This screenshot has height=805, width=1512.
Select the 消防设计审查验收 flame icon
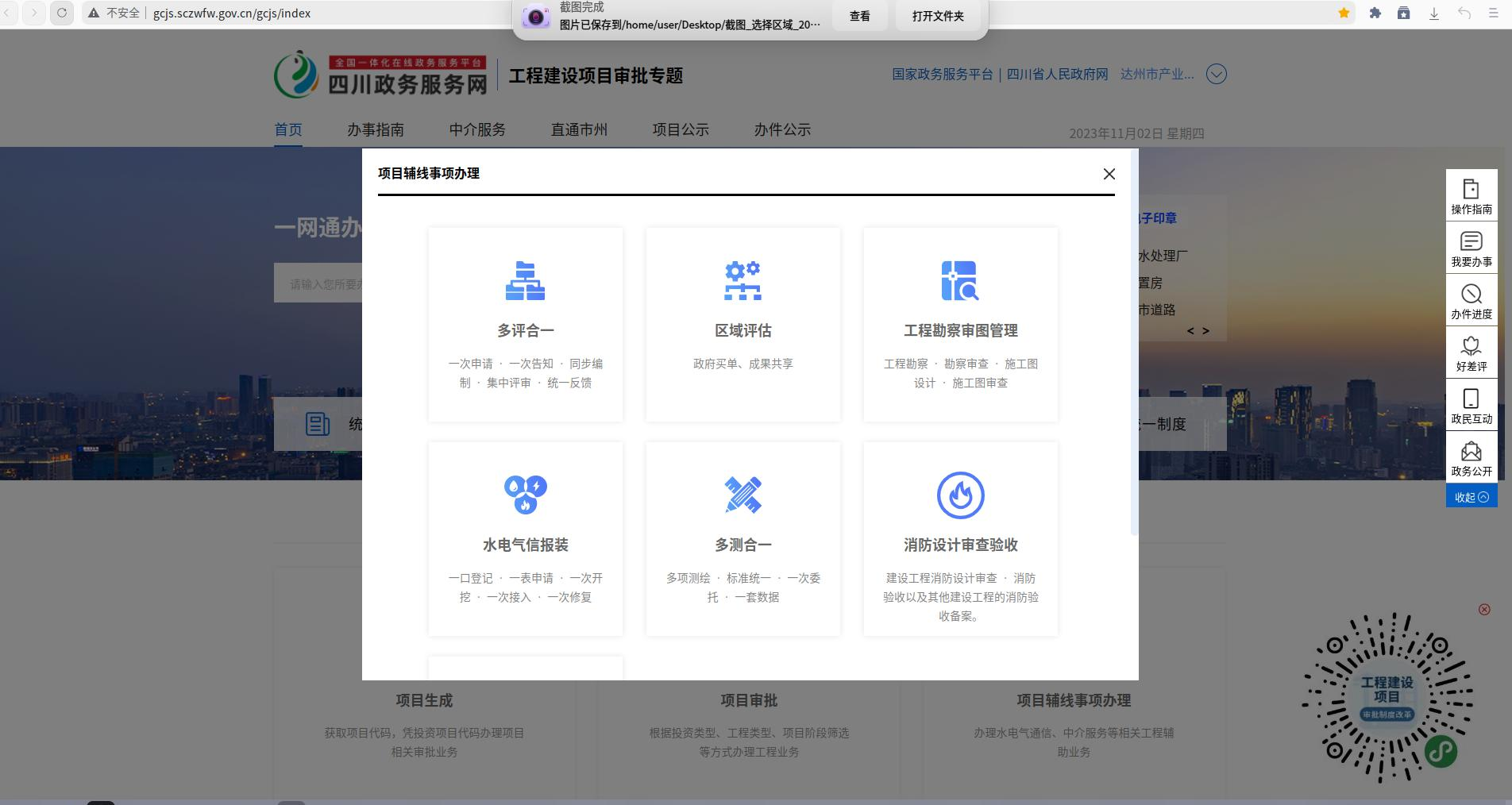coord(960,495)
